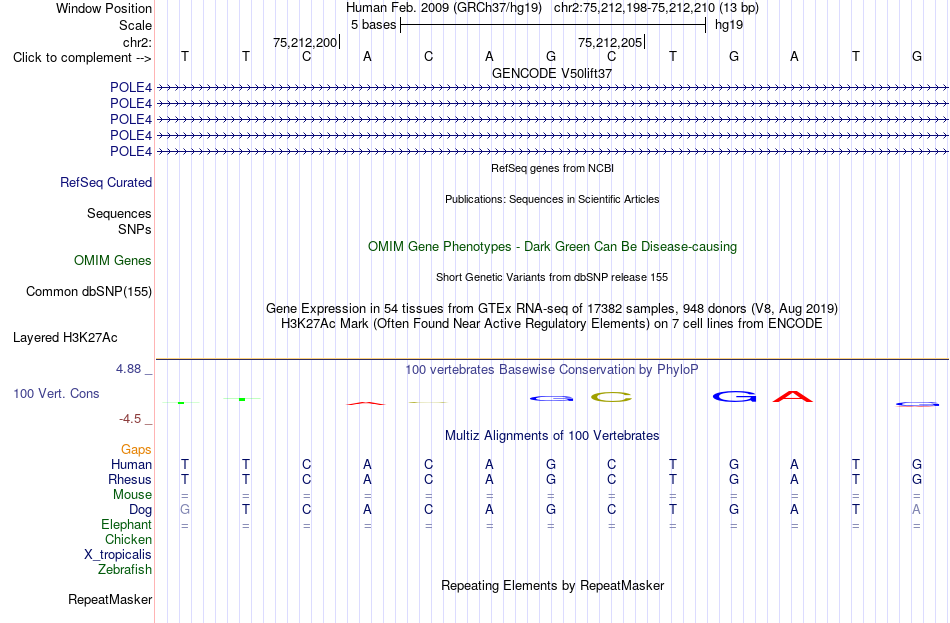Image resolution: width=950 pixels, height=623 pixels.
Task: Click the Rhesus species label
Action: coord(130,479)
